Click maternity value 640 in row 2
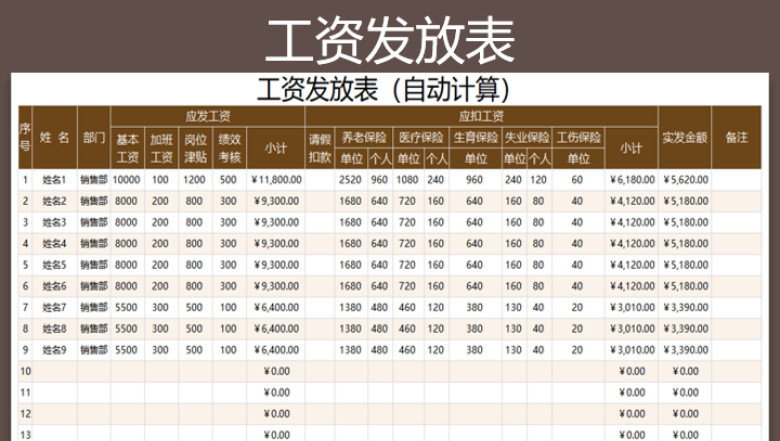This screenshot has height=441, width=780. [475, 201]
